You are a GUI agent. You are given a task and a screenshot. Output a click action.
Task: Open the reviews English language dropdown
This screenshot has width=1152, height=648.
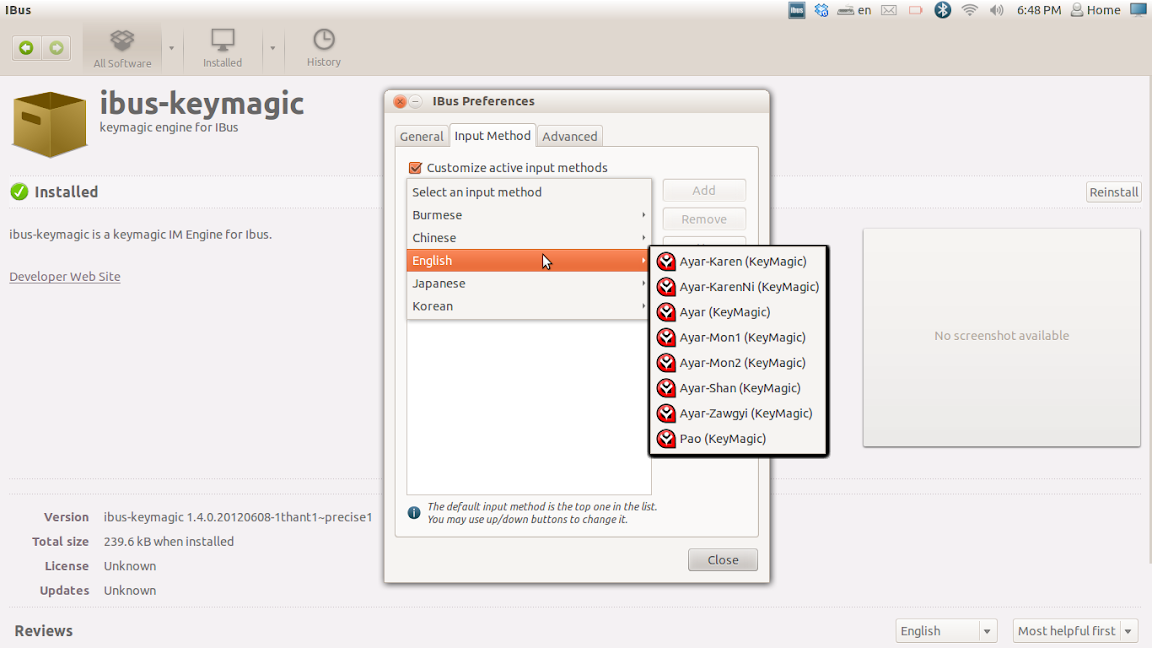947,630
